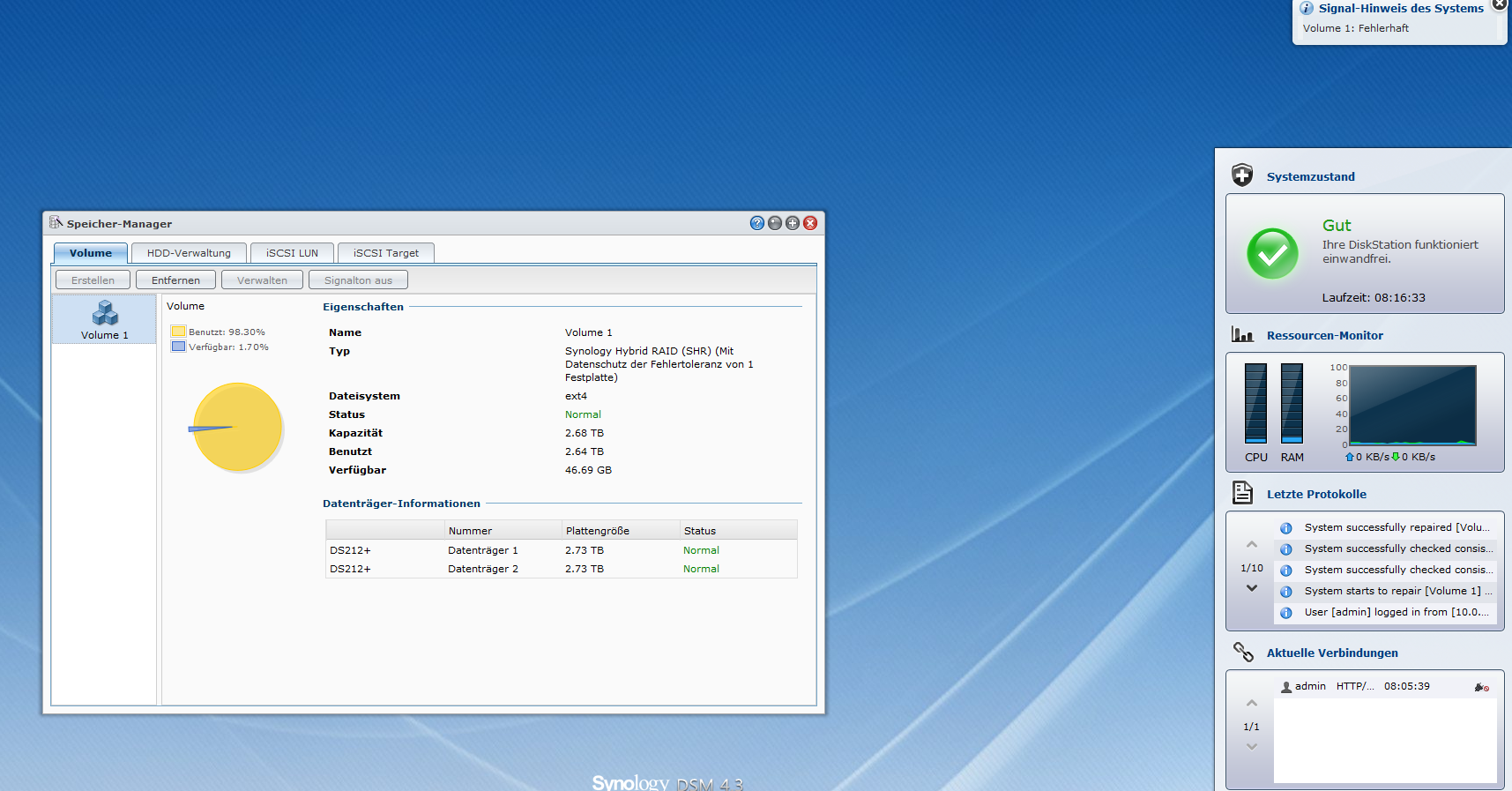Switch to the Volume tab

pyautogui.click(x=91, y=253)
